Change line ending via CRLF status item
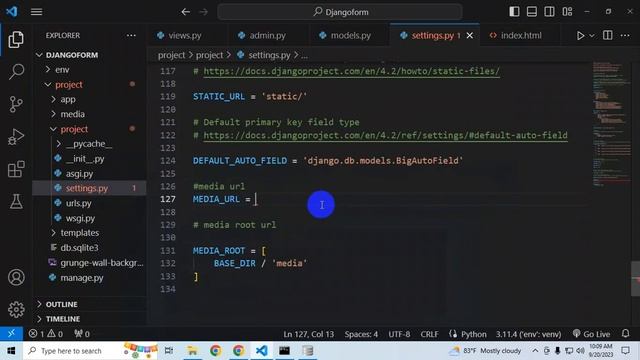640x360 pixels. tap(429, 334)
